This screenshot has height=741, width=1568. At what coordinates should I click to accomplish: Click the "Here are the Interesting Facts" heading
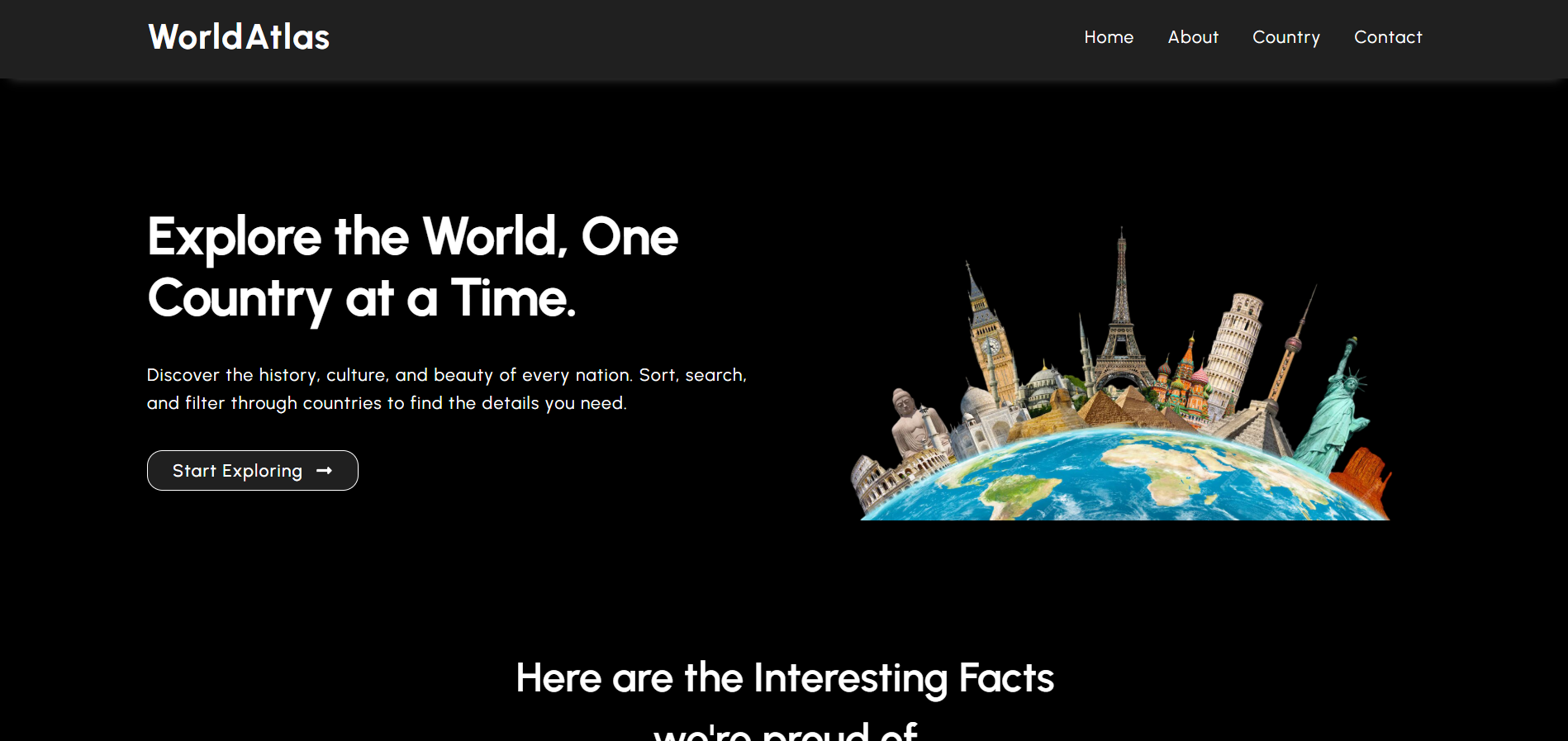tap(785, 702)
